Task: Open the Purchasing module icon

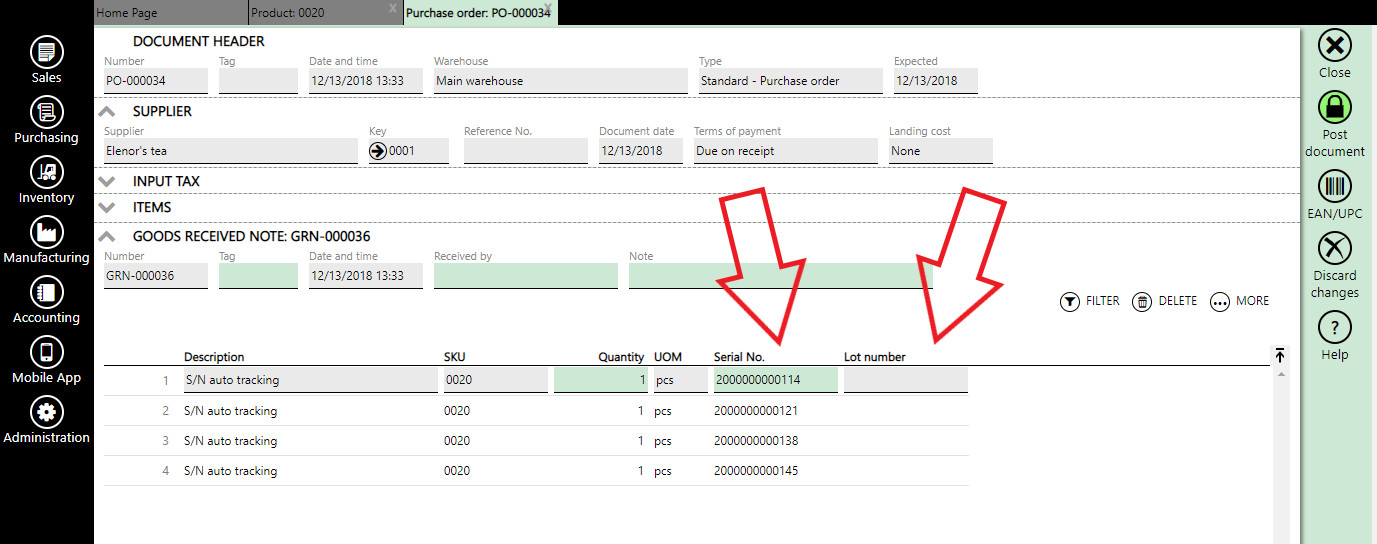Action: coord(46,113)
